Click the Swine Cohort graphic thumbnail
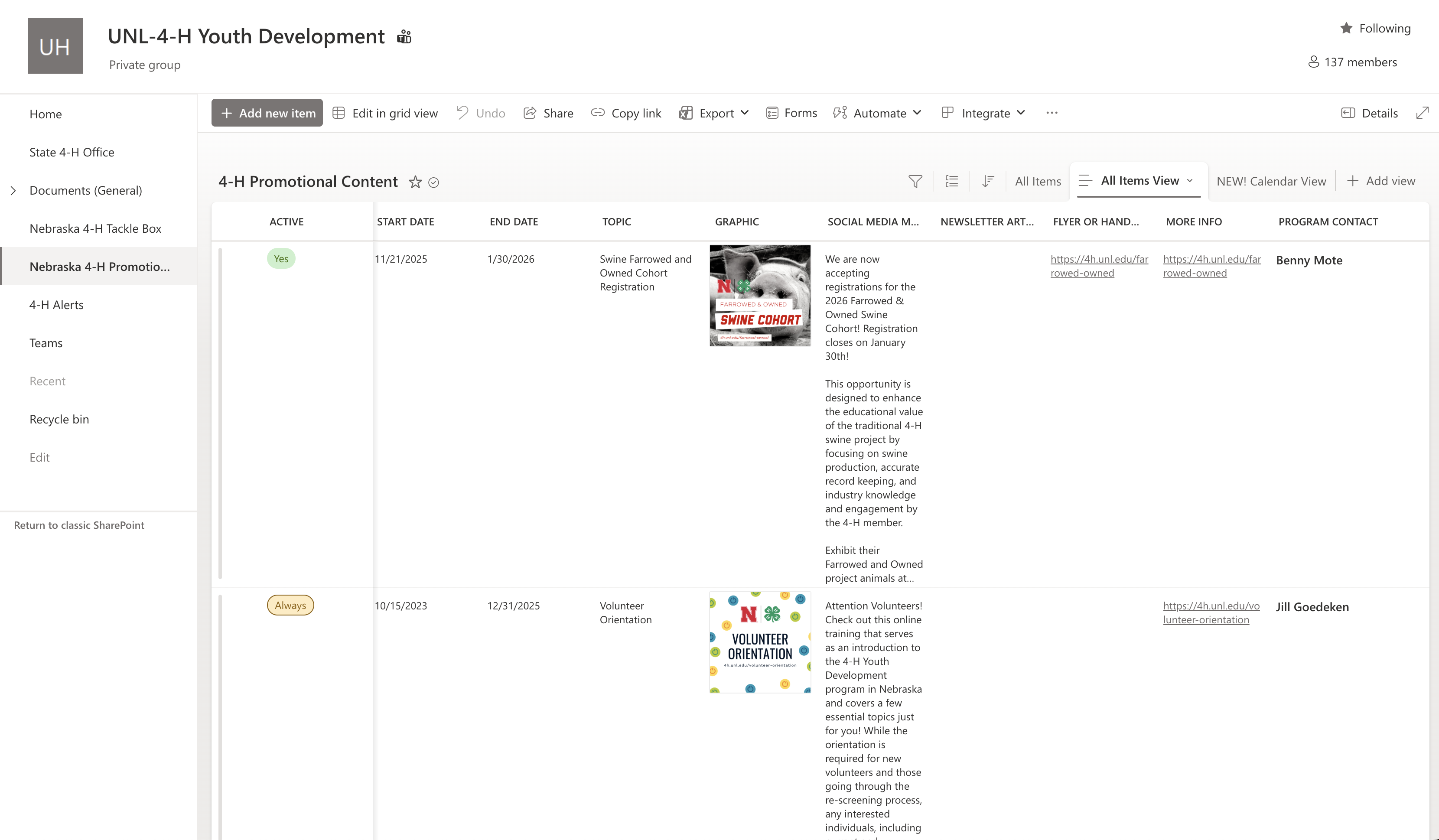Viewport: 1439px width, 840px height. coord(759,295)
